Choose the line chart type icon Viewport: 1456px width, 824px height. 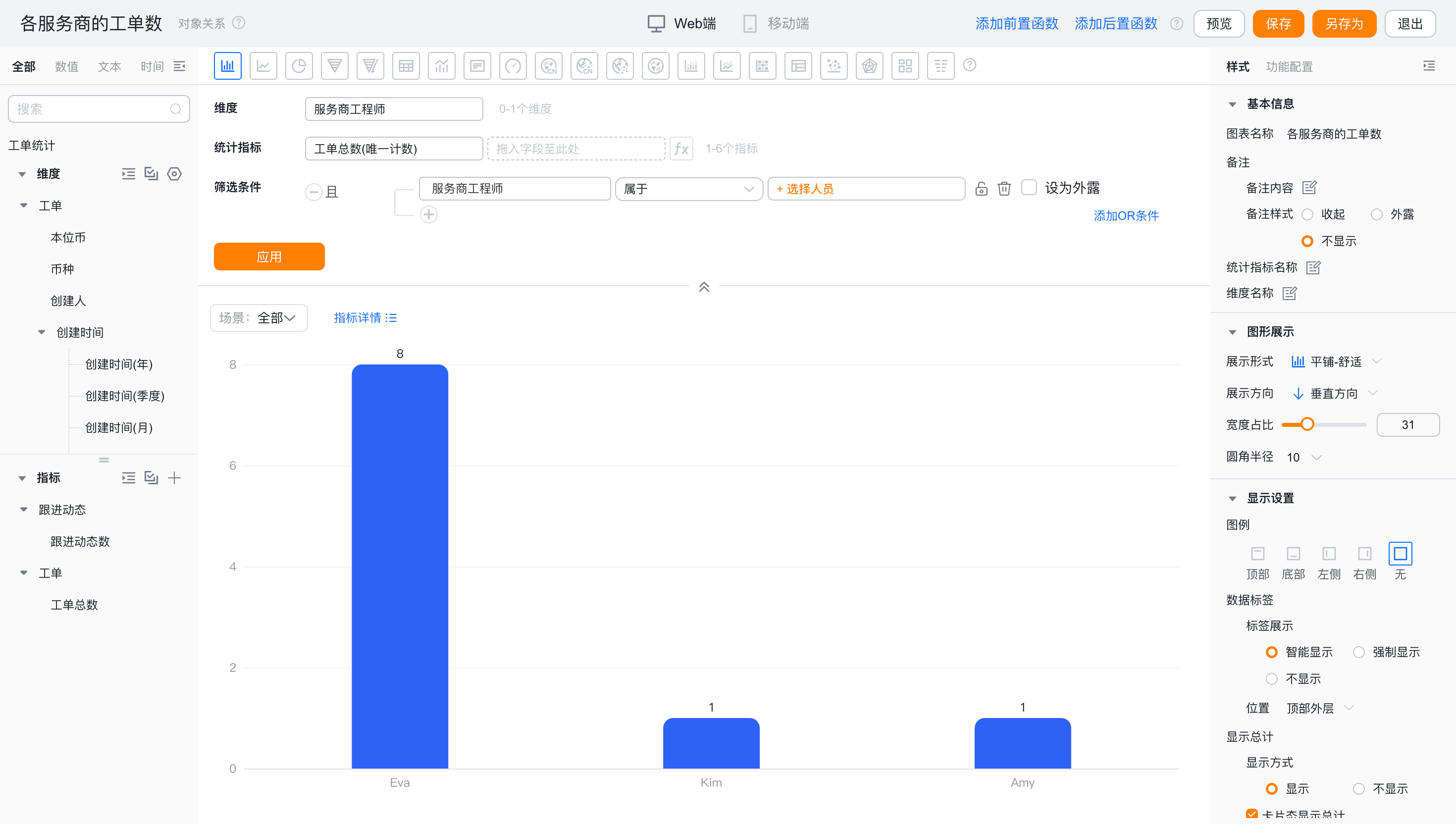[x=263, y=66]
